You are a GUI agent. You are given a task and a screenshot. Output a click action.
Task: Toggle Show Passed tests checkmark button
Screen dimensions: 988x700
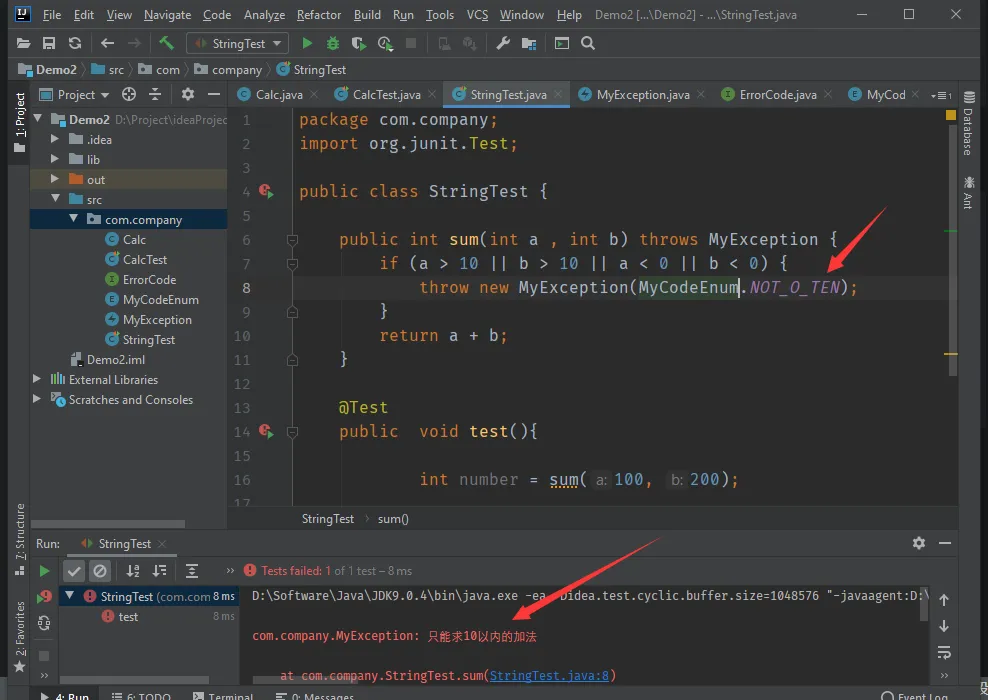pos(74,571)
